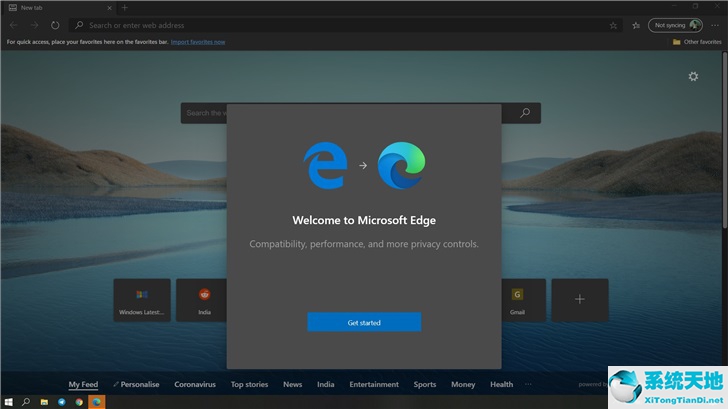The width and height of the screenshot is (728, 409).
Task: Select the Top stories tab
Action: coord(249,384)
